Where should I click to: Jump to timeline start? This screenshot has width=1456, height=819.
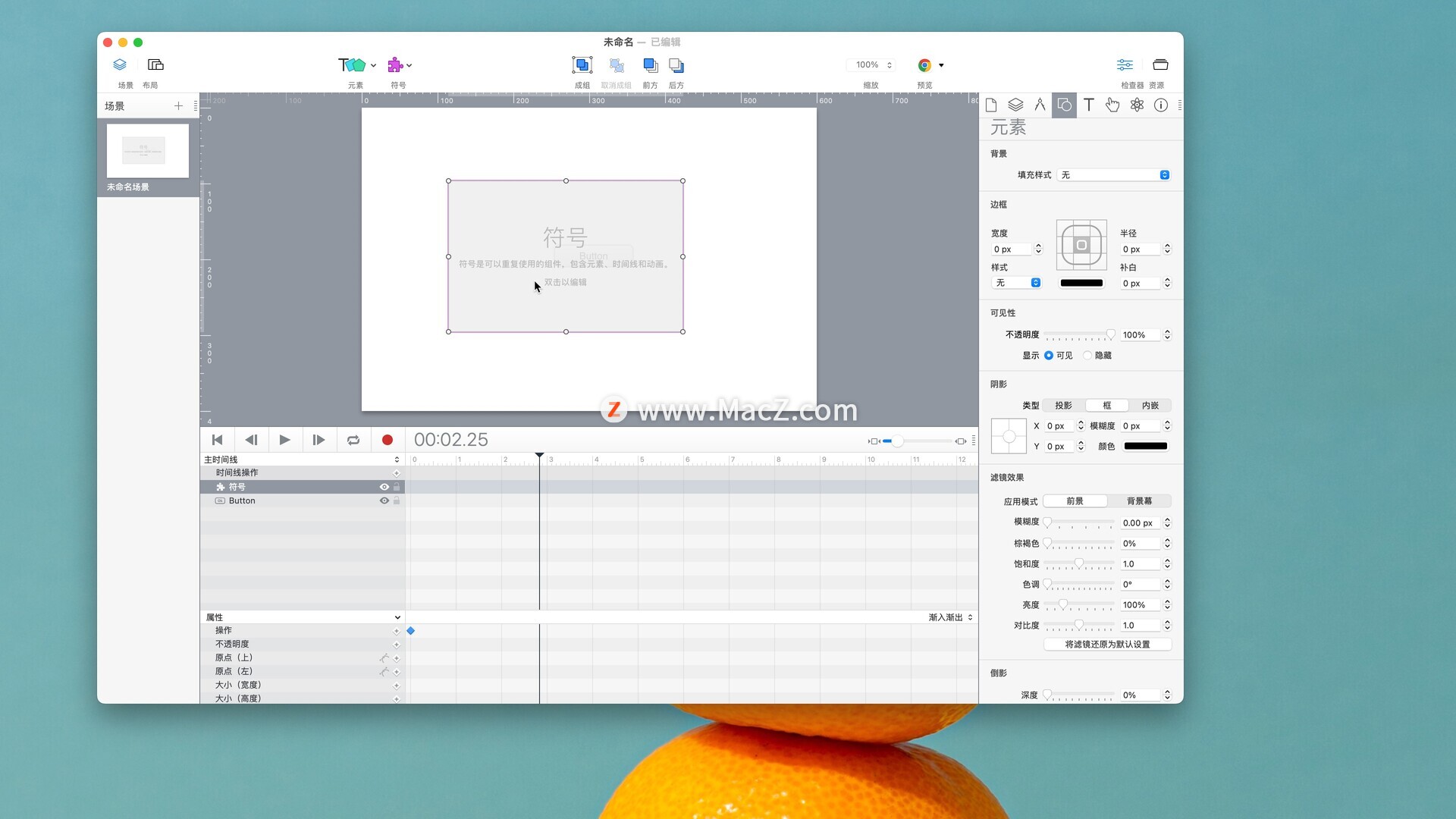click(217, 440)
